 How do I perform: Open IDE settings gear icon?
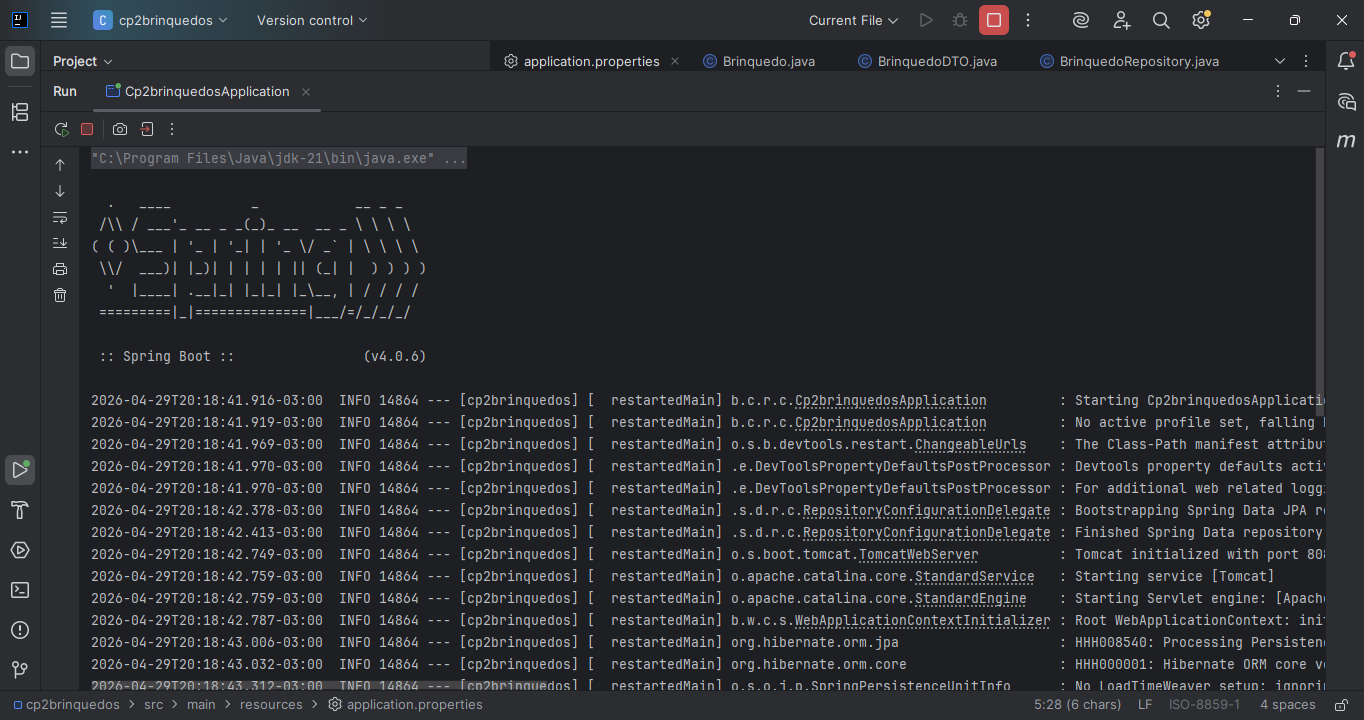tap(1201, 20)
